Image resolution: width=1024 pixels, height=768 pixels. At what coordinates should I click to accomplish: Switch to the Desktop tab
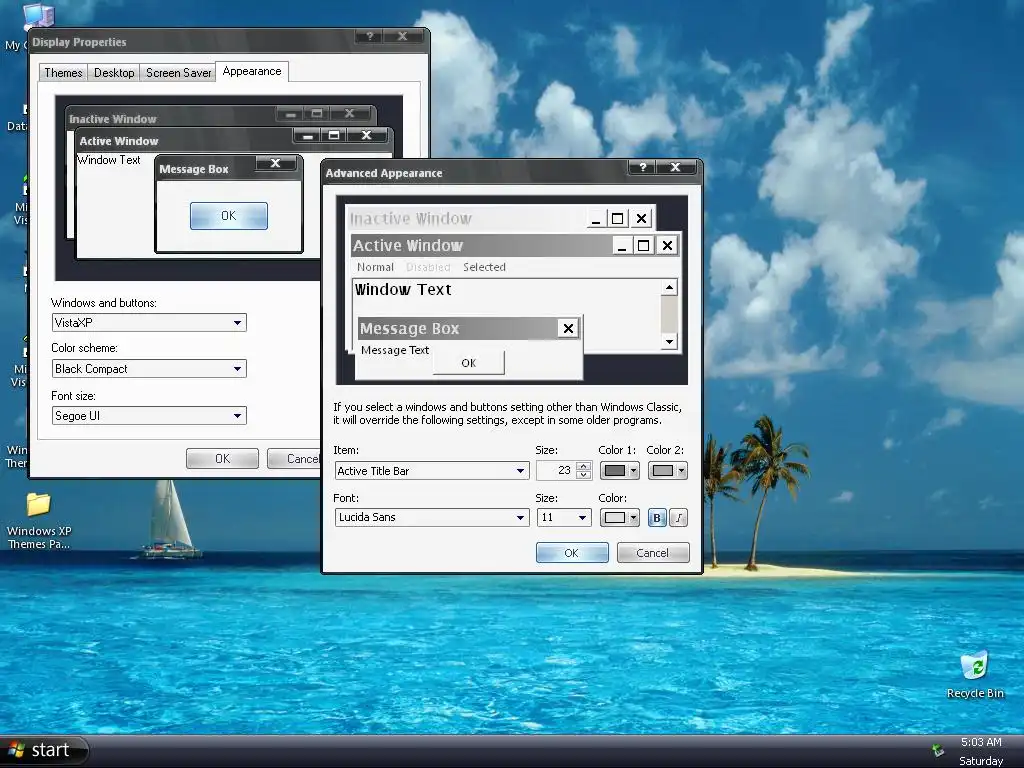point(114,72)
